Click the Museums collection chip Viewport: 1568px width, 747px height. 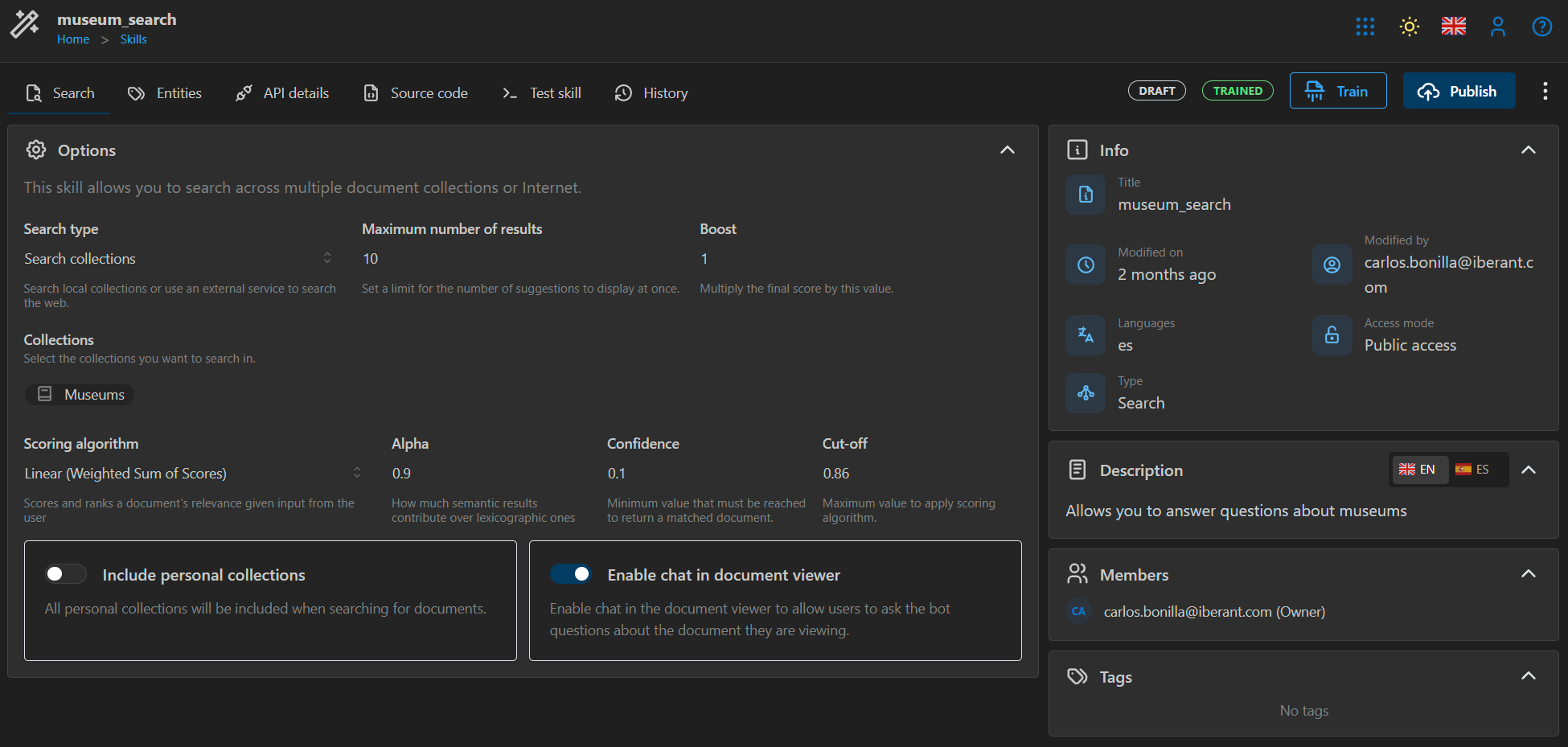tap(80, 394)
